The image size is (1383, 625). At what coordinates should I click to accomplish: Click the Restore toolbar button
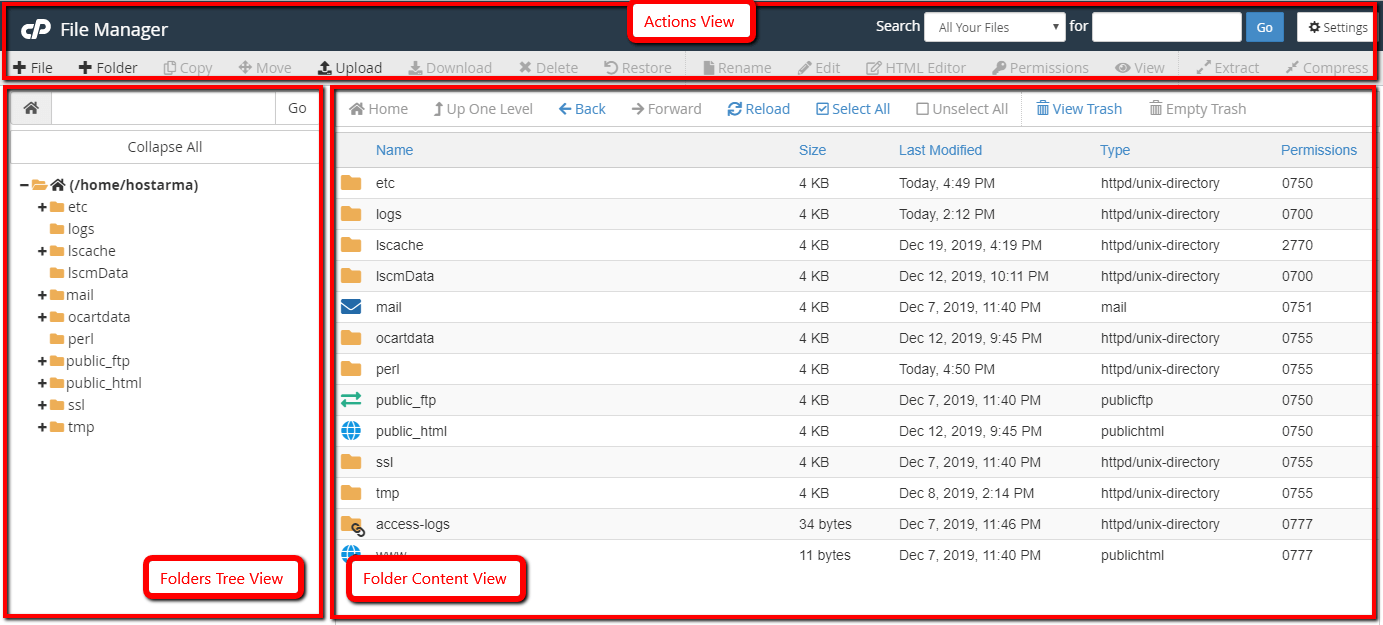pos(638,68)
